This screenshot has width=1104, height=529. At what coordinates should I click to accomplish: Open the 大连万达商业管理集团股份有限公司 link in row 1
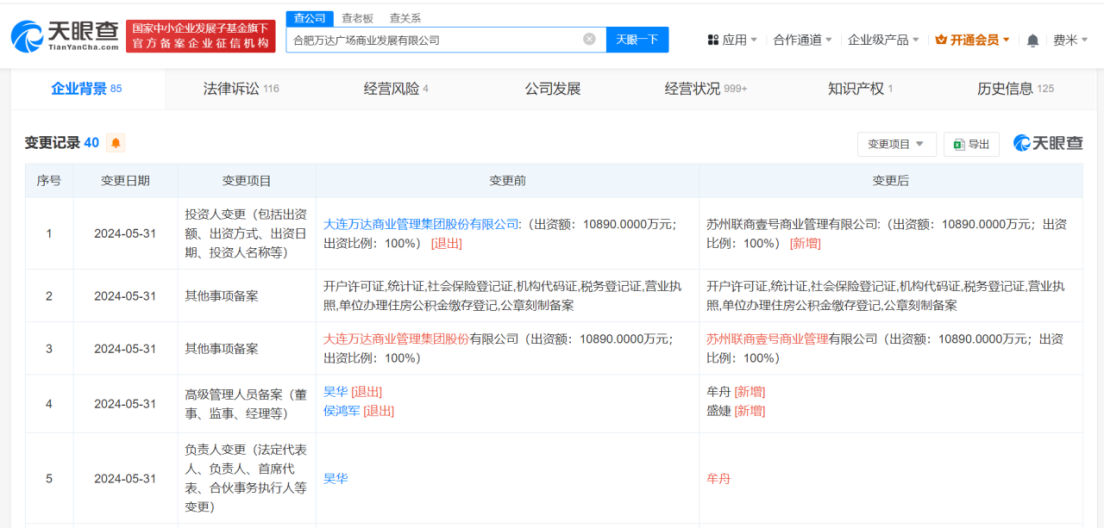coord(421,225)
